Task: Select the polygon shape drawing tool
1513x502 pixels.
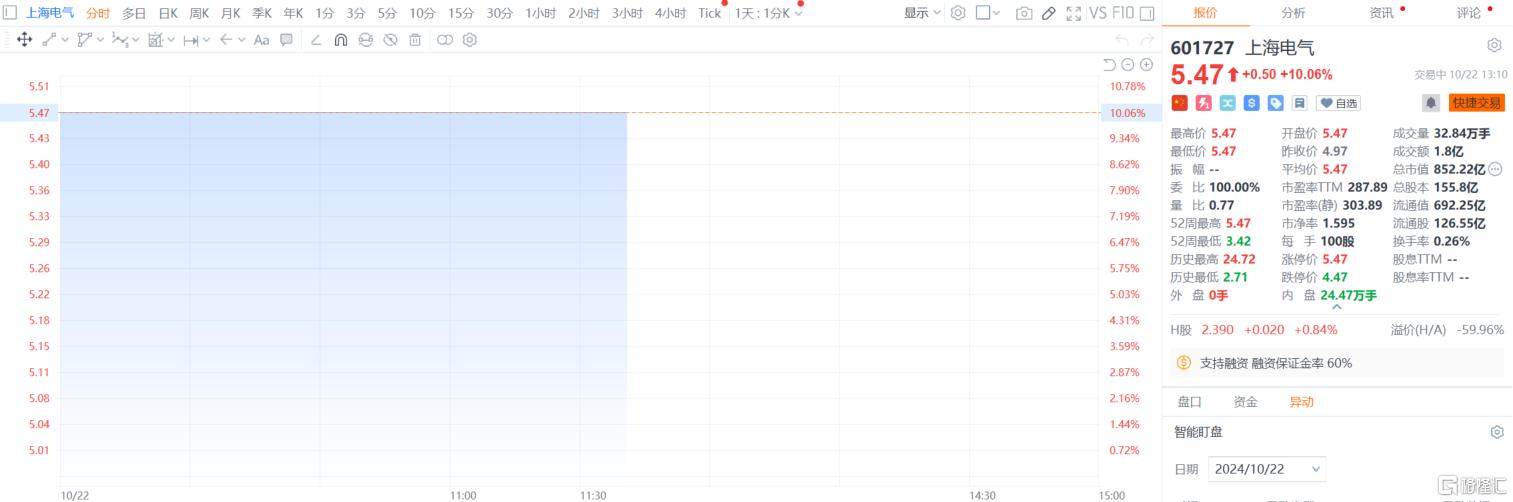Action: [84, 40]
